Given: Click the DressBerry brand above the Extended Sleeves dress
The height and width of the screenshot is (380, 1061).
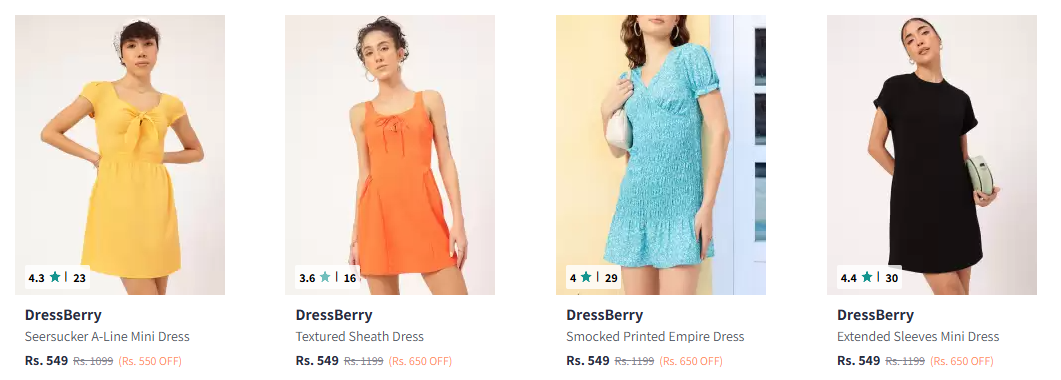Looking at the screenshot, I should (875, 315).
